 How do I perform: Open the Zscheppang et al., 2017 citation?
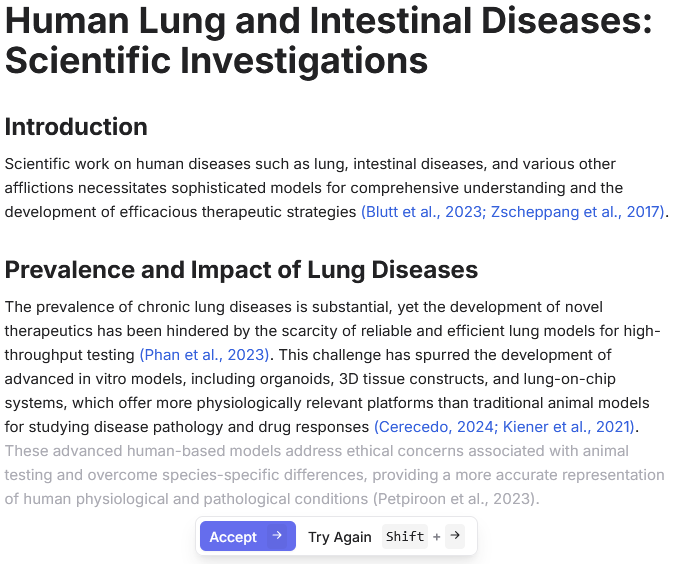pos(577,212)
